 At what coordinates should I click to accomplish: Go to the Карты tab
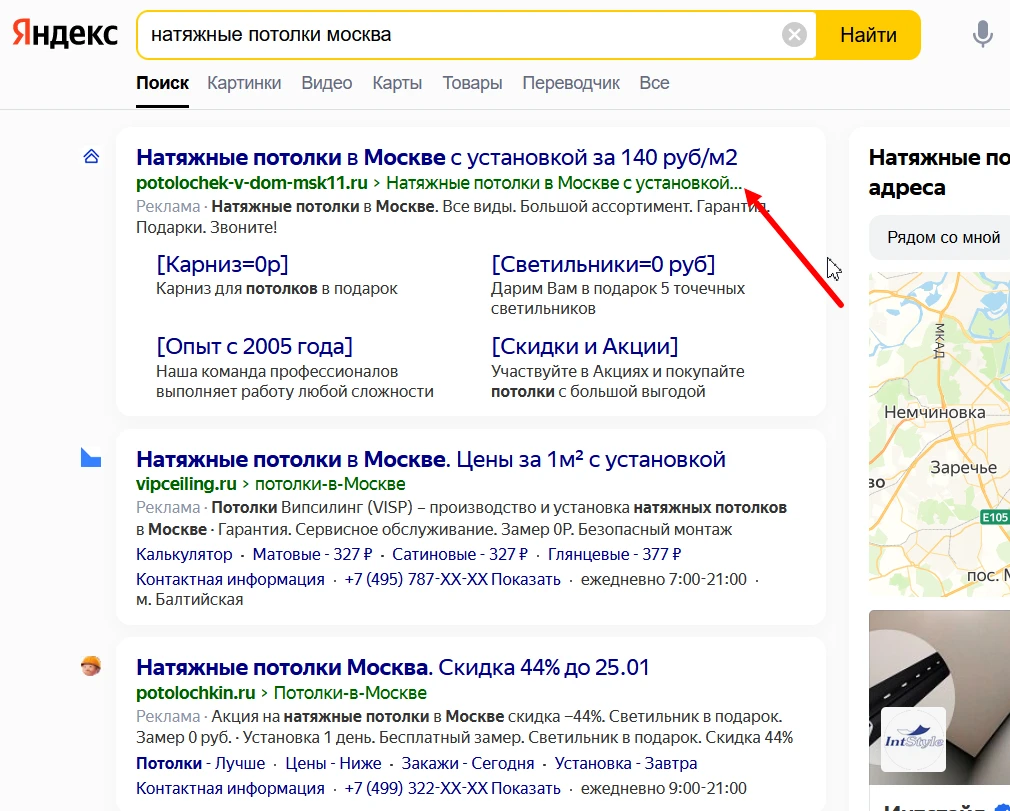pos(397,83)
